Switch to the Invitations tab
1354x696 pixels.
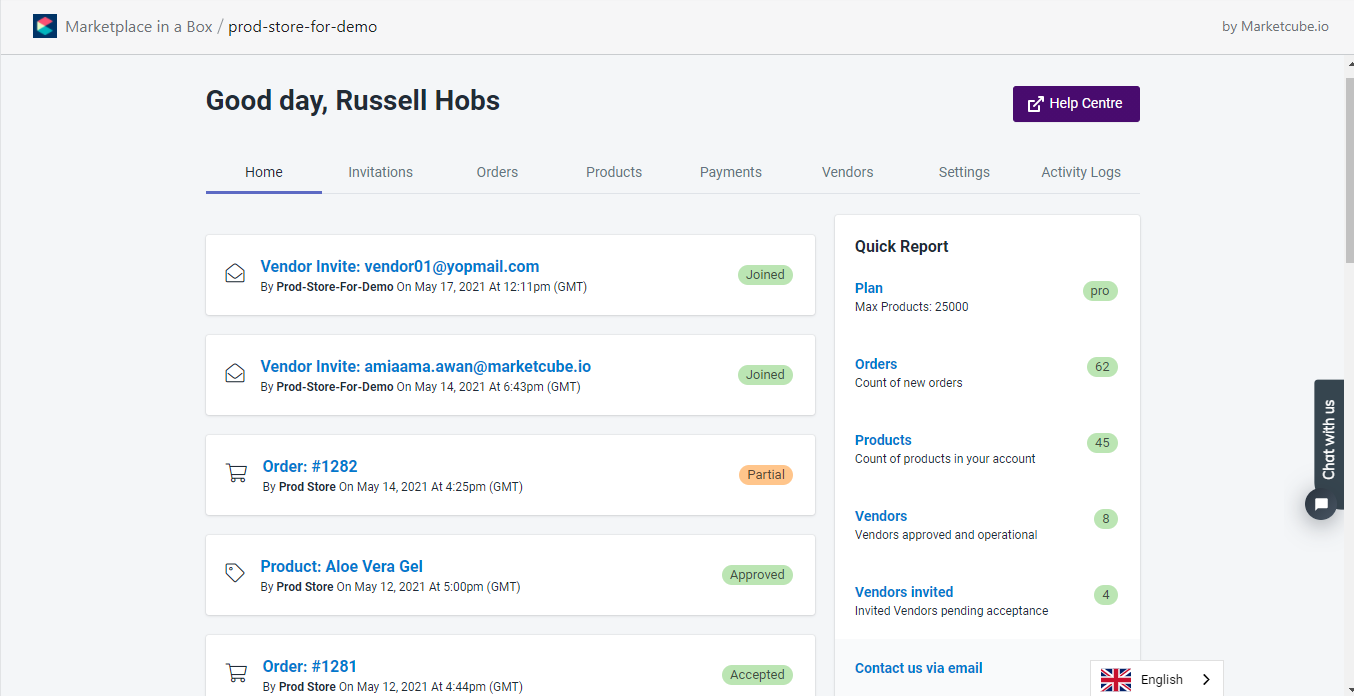[380, 172]
